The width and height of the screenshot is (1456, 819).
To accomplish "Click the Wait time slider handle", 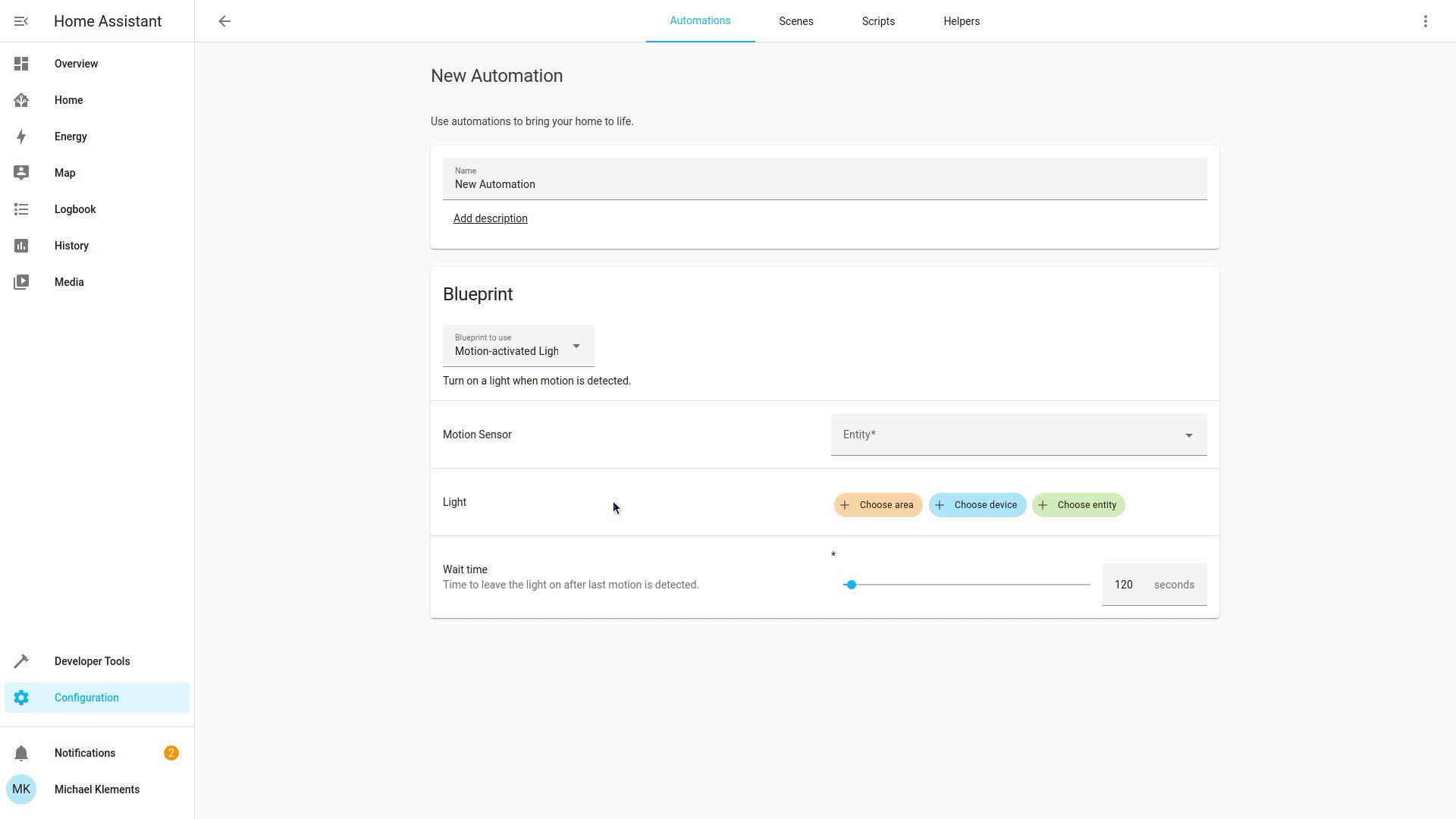I will point(851,585).
